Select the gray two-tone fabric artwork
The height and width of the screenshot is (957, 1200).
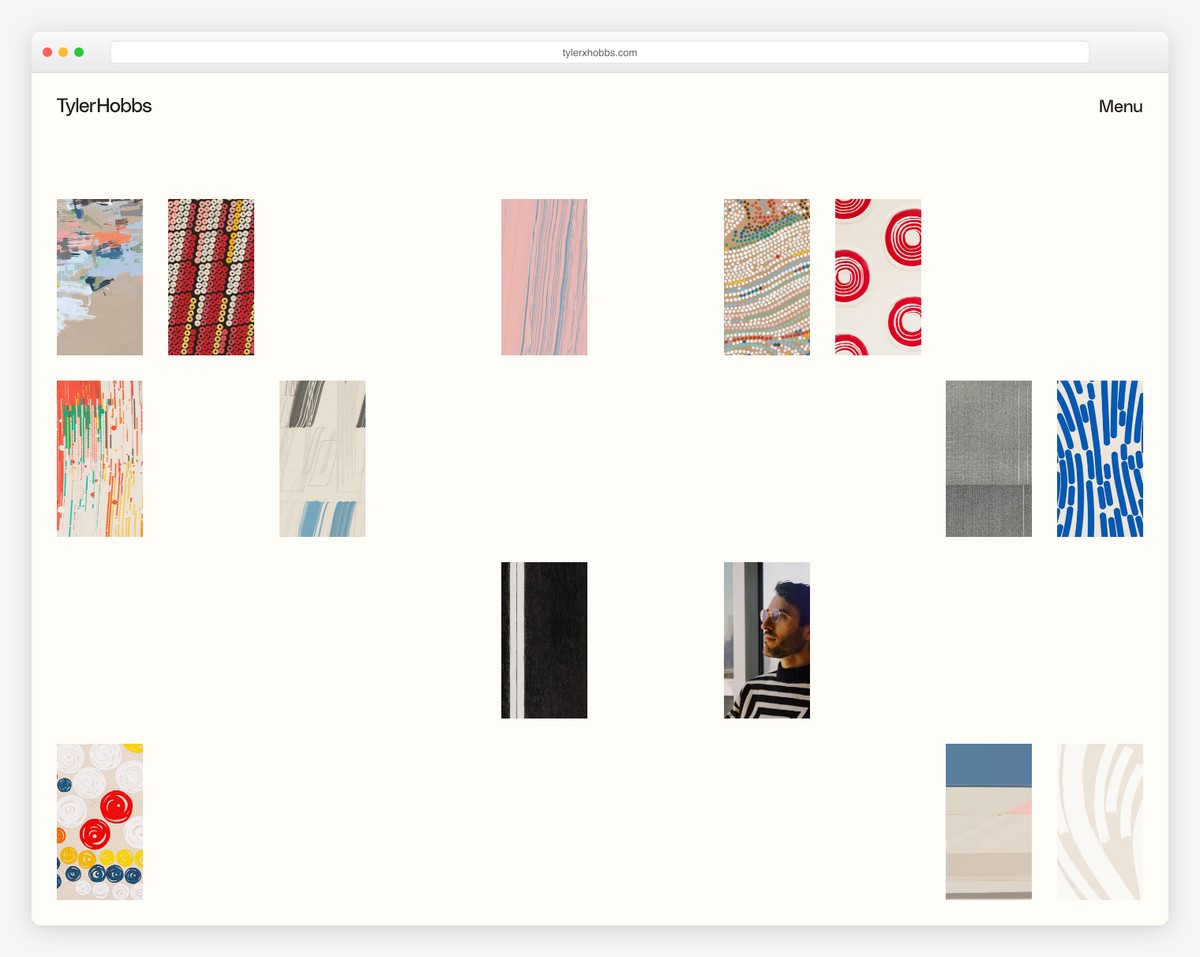pyautogui.click(x=988, y=459)
